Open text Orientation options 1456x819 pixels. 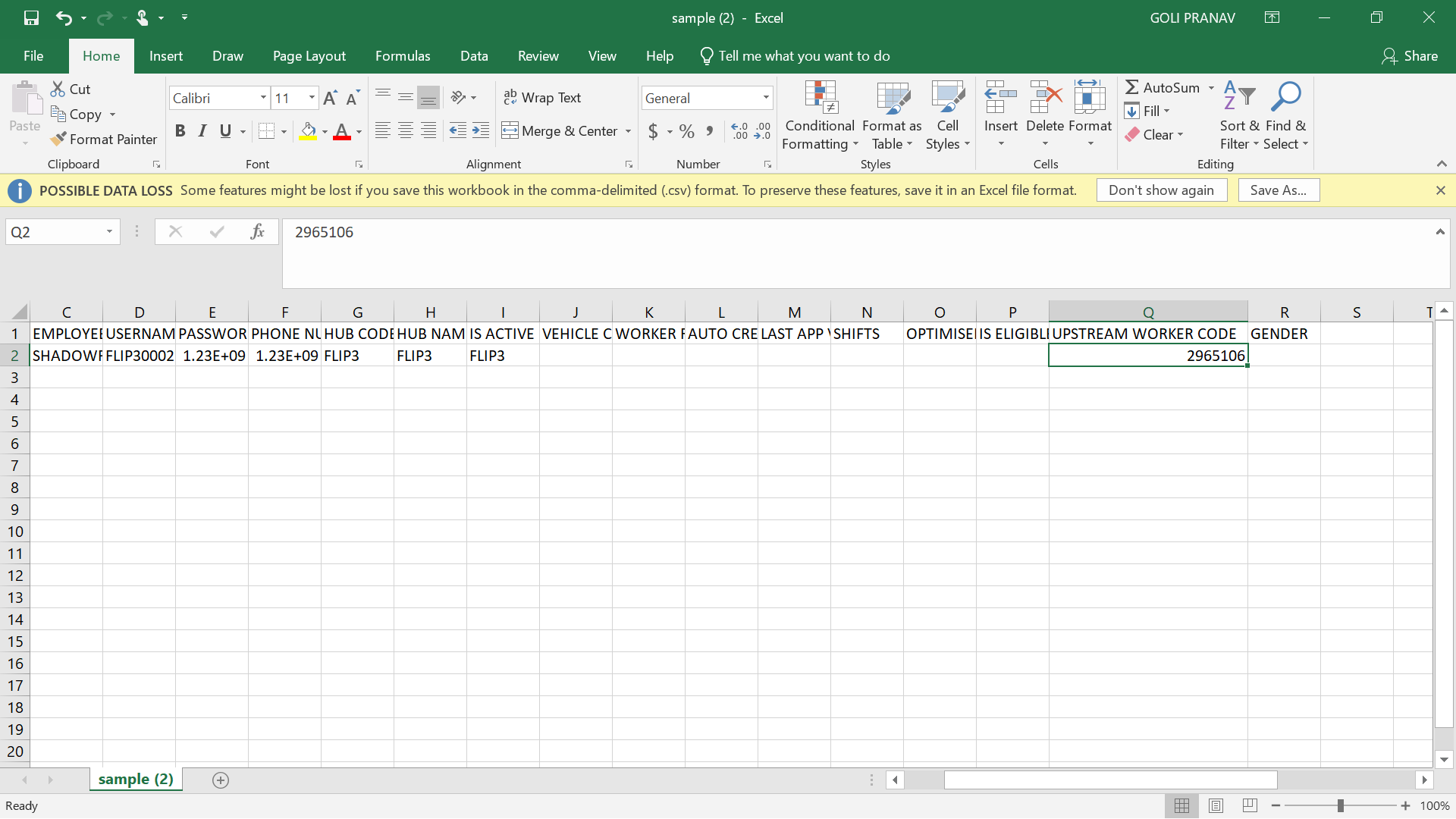pyautogui.click(x=463, y=97)
